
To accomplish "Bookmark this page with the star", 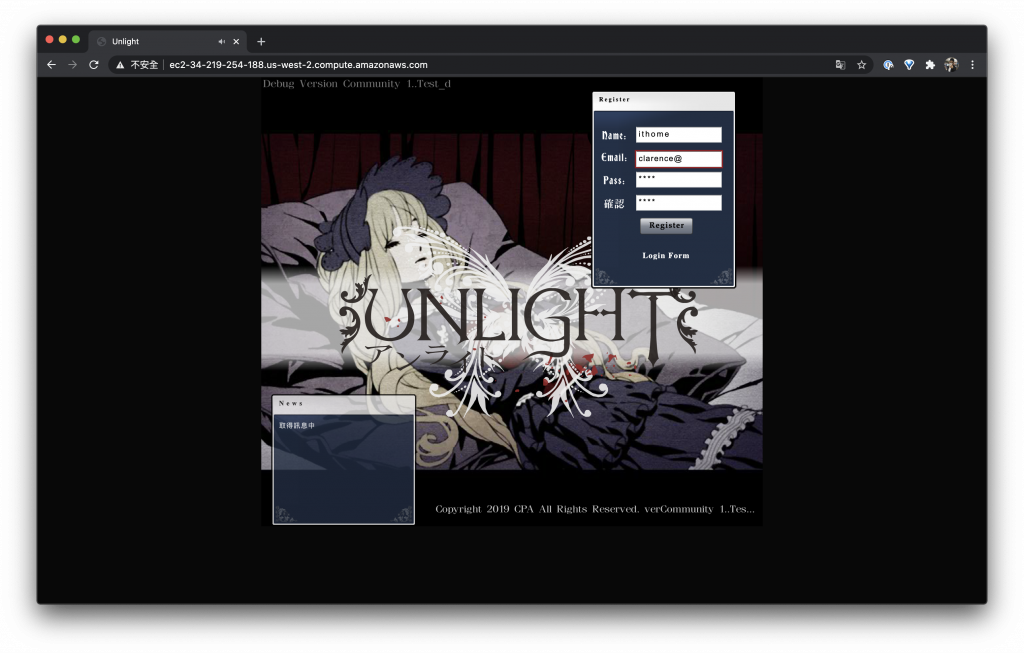I will pos(861,65).
